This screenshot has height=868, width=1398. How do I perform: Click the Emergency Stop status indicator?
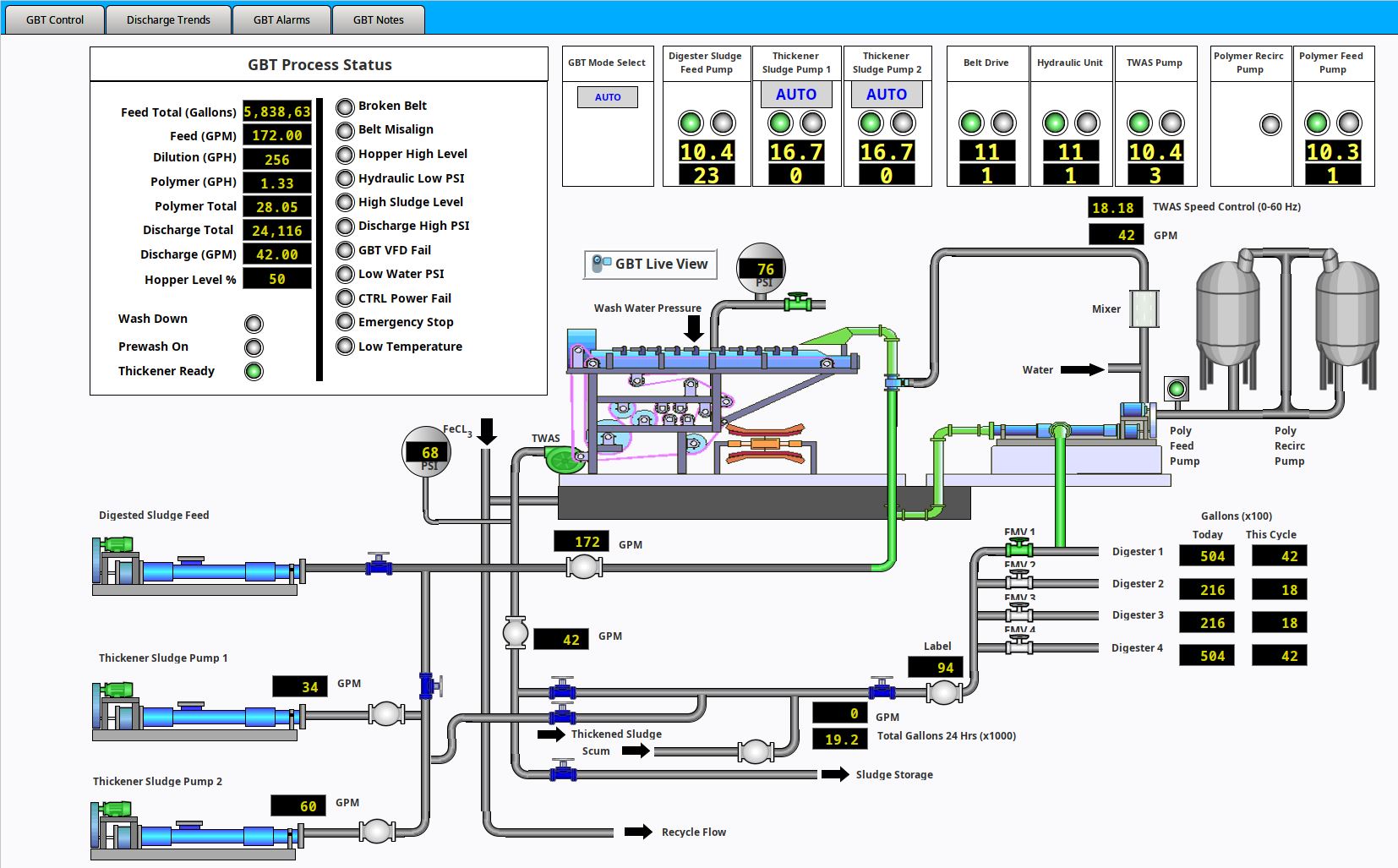(344, 322)
